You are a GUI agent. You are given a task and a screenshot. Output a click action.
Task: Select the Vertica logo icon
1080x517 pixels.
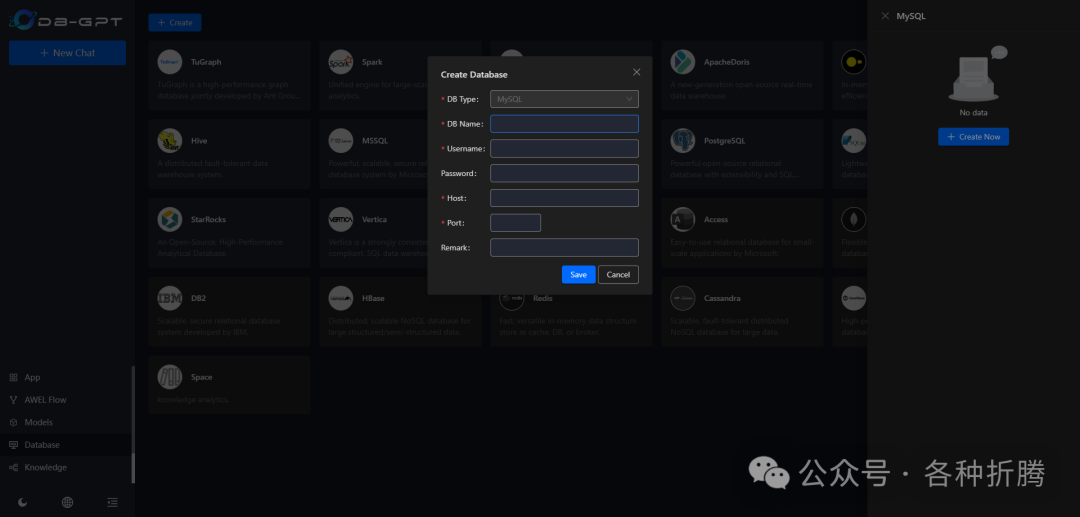(x=341, y=220)
